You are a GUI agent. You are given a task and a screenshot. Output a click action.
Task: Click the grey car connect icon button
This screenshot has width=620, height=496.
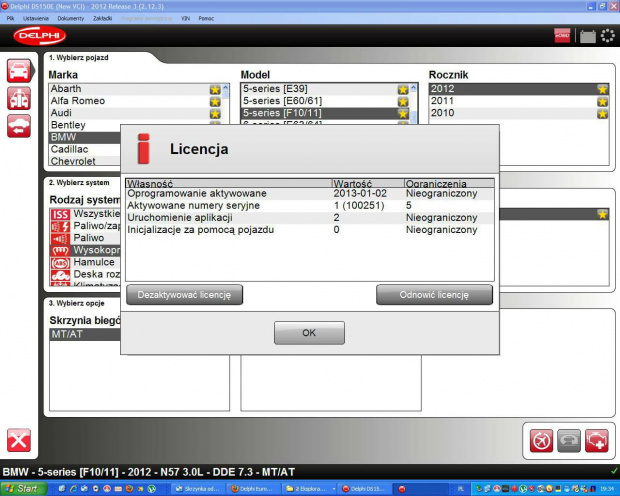point(569,440)
